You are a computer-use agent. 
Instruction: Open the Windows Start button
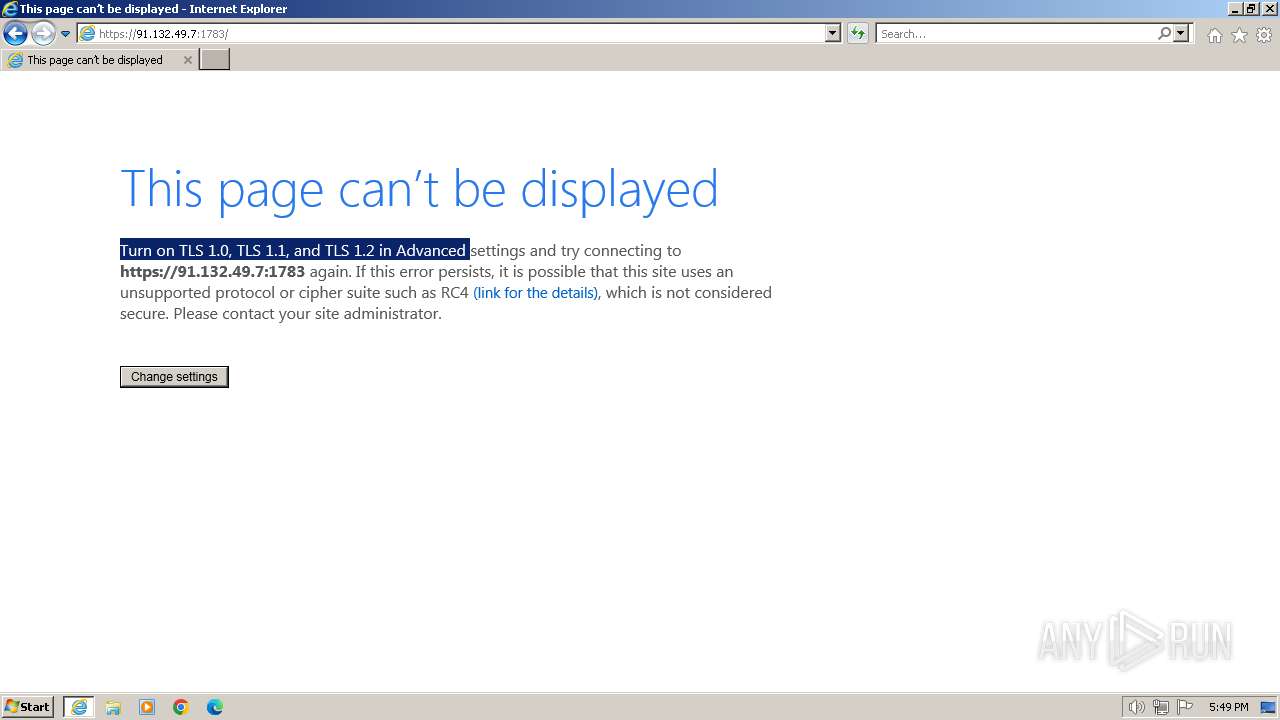point(28,707)
